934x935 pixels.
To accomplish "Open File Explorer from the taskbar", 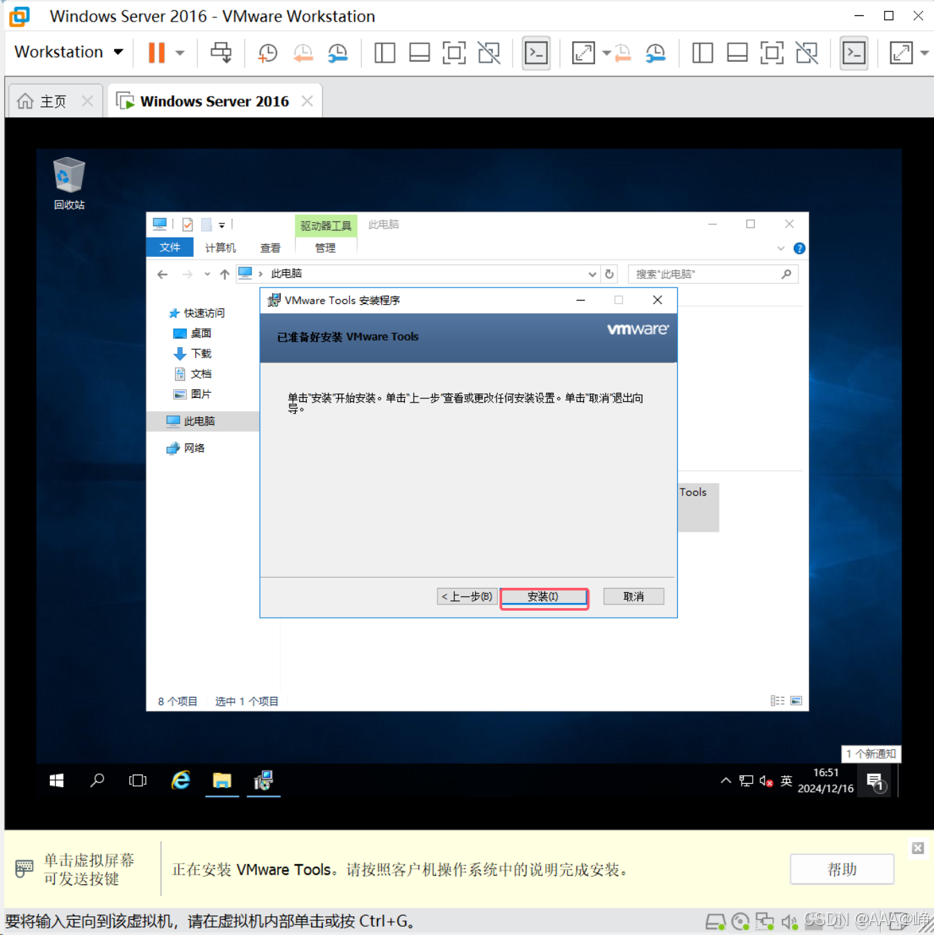I will [x=222, y=781].
